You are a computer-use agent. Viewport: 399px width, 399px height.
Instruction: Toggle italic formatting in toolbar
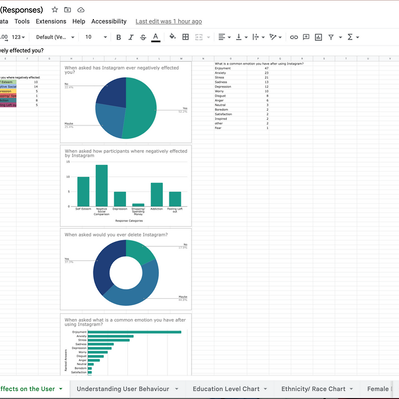coord(131,37)
